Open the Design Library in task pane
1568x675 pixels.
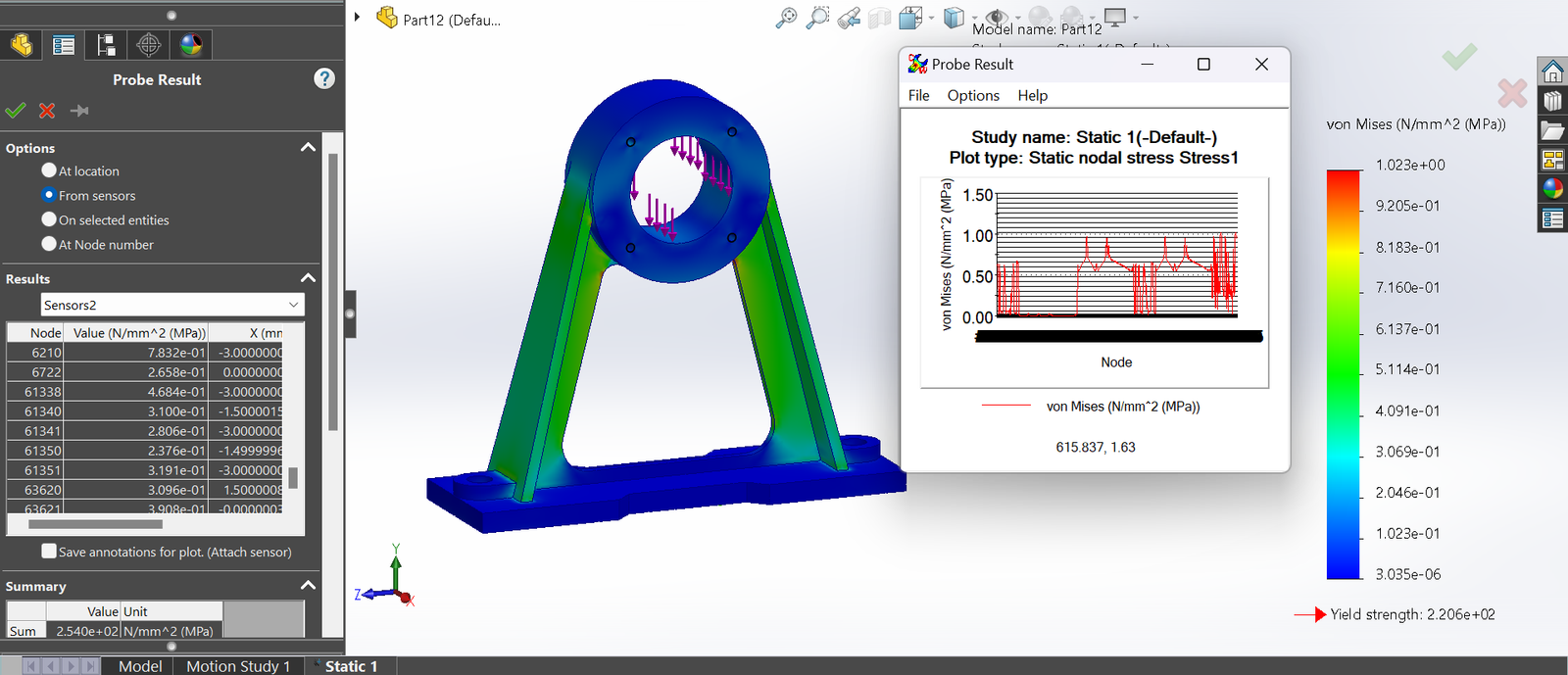tap(1552, 101)
